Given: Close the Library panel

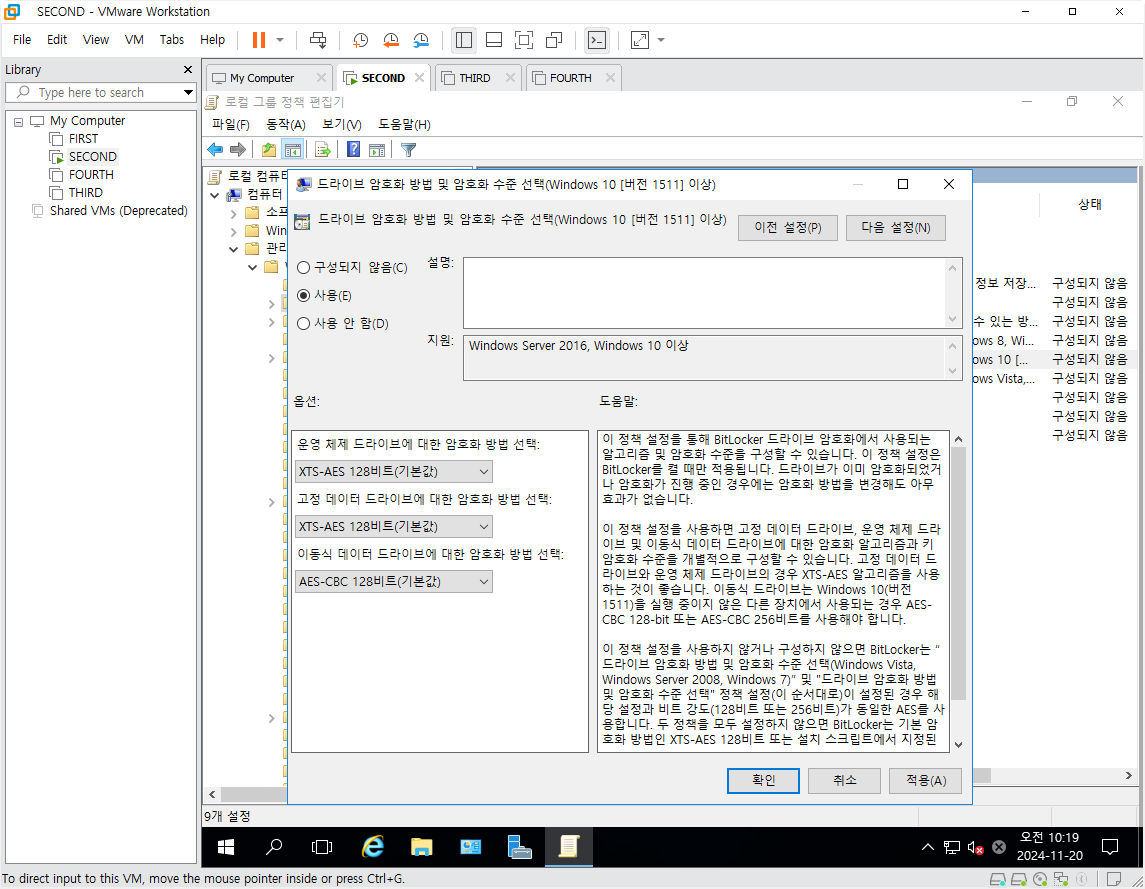Looking at the screenshot, I should [188, 69].
